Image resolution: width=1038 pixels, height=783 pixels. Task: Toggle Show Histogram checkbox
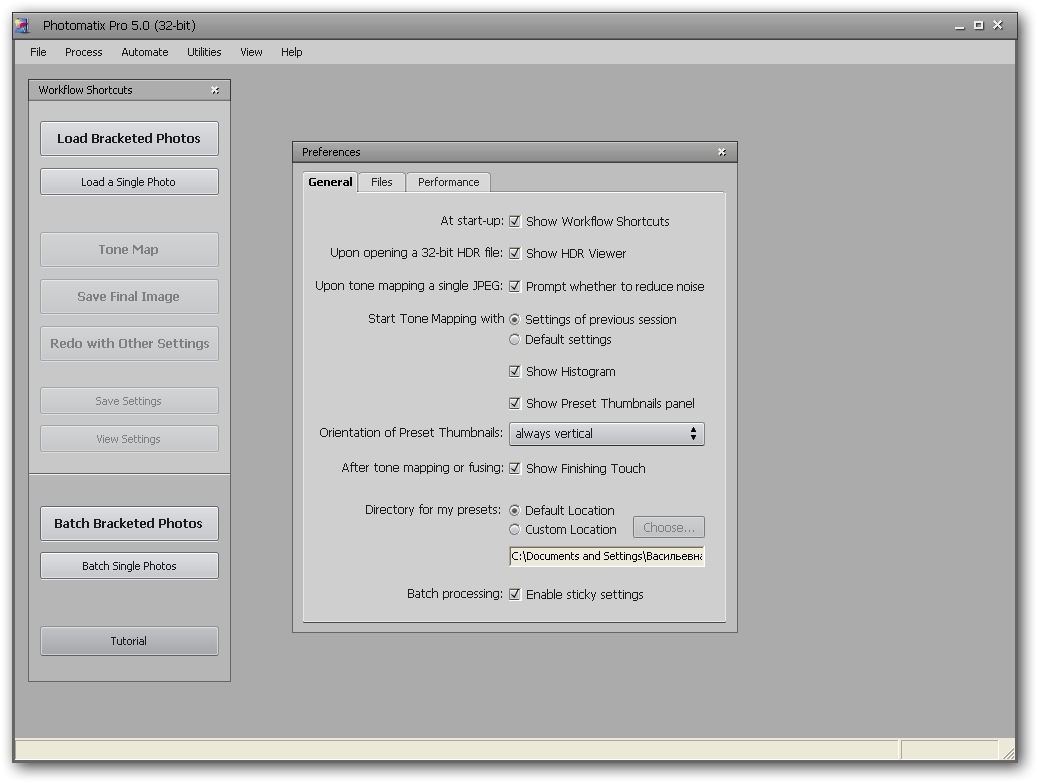pos(514,371)
